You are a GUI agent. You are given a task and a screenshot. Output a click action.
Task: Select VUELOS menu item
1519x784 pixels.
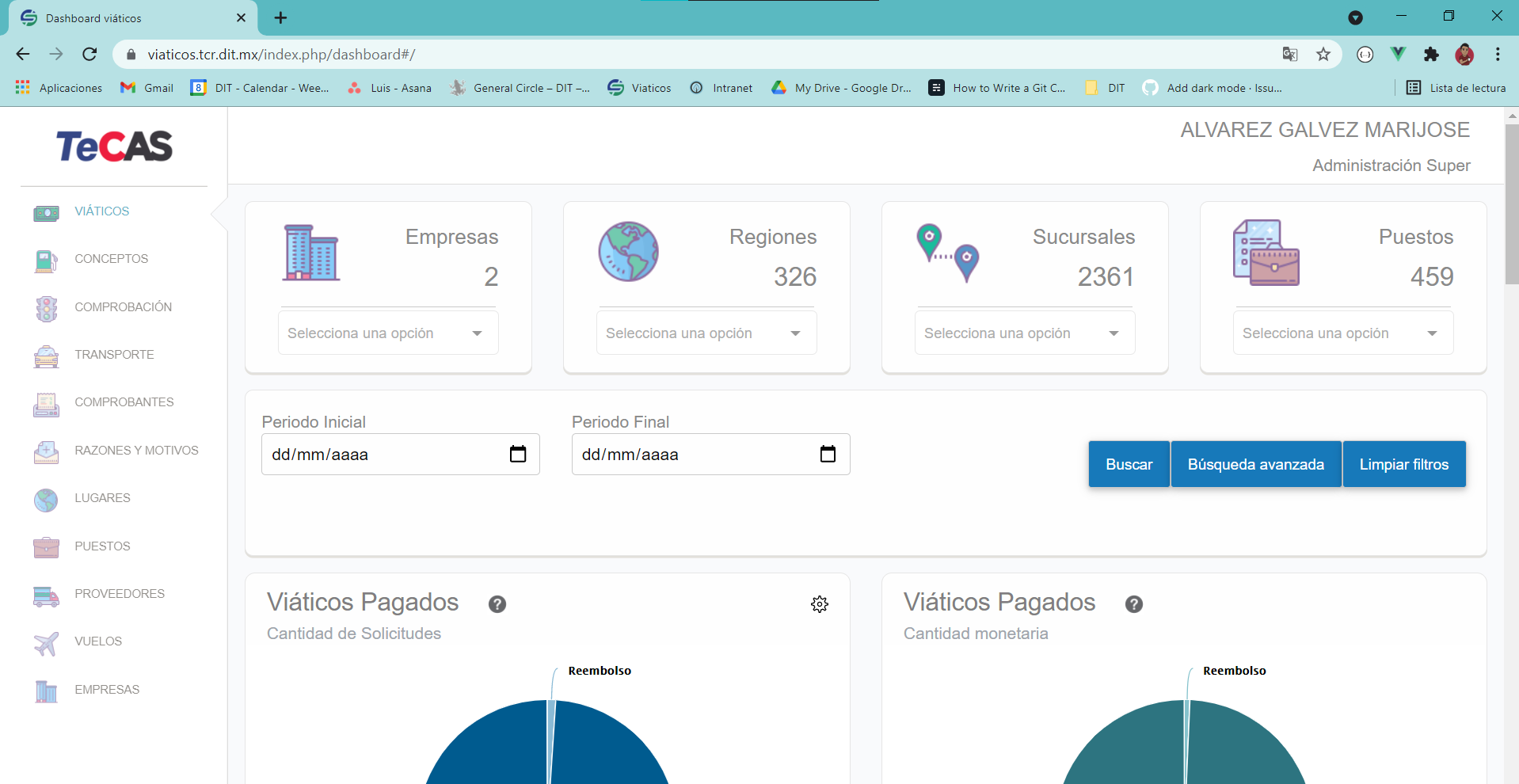(98, 641)
